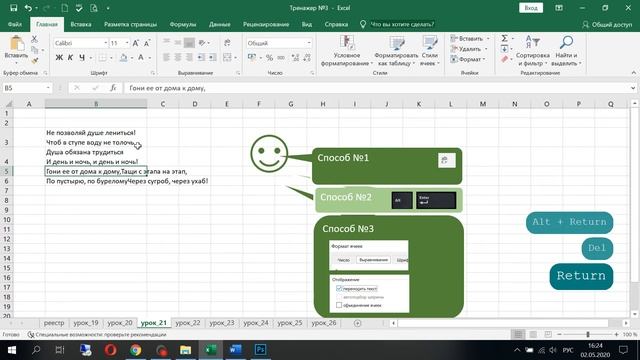Screen dimensions: 640x360
Task: Click the Undo arrow icon
Action: coord(28,8)
